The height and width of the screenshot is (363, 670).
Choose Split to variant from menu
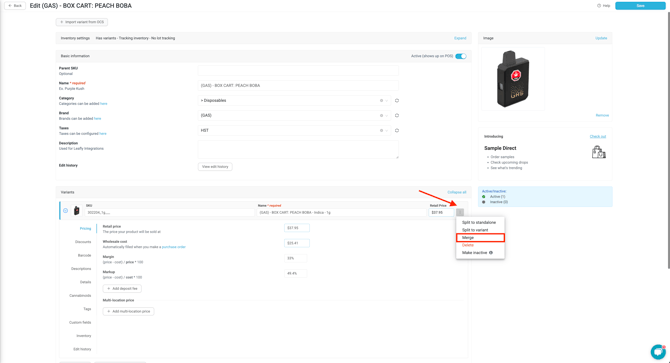tap(475, 230)
